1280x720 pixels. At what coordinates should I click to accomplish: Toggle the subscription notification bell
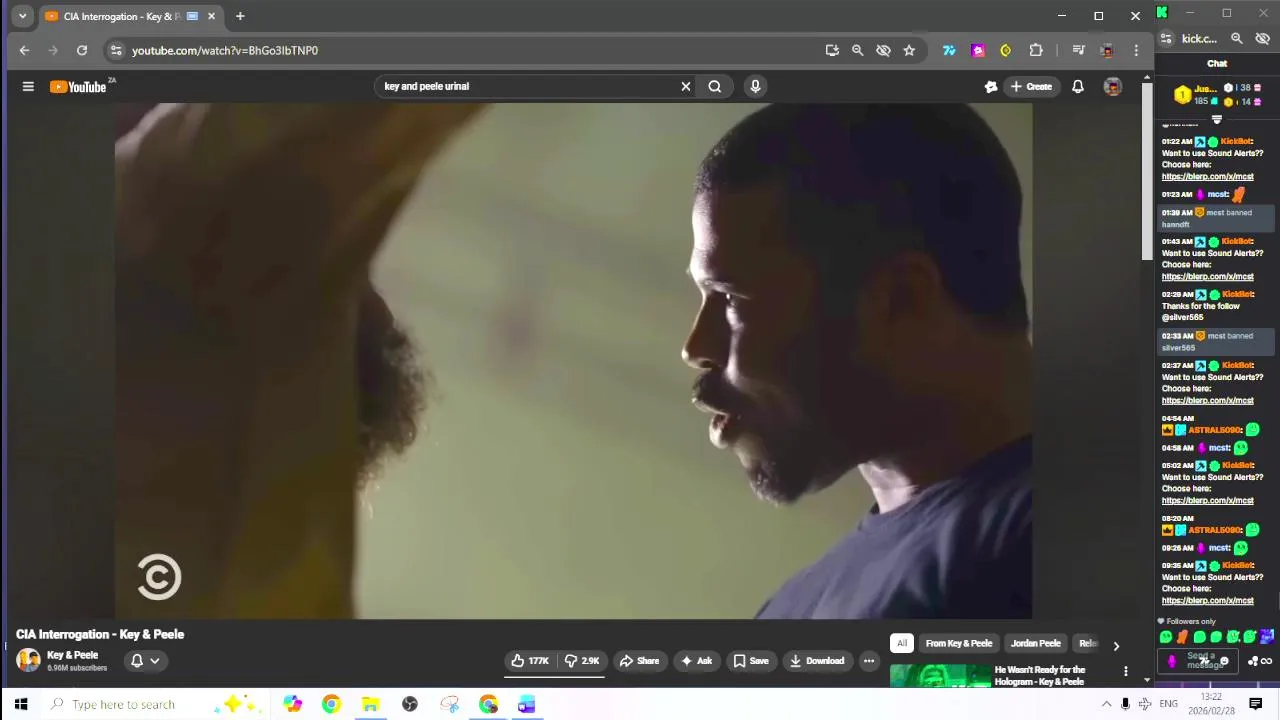pos(137,661)
